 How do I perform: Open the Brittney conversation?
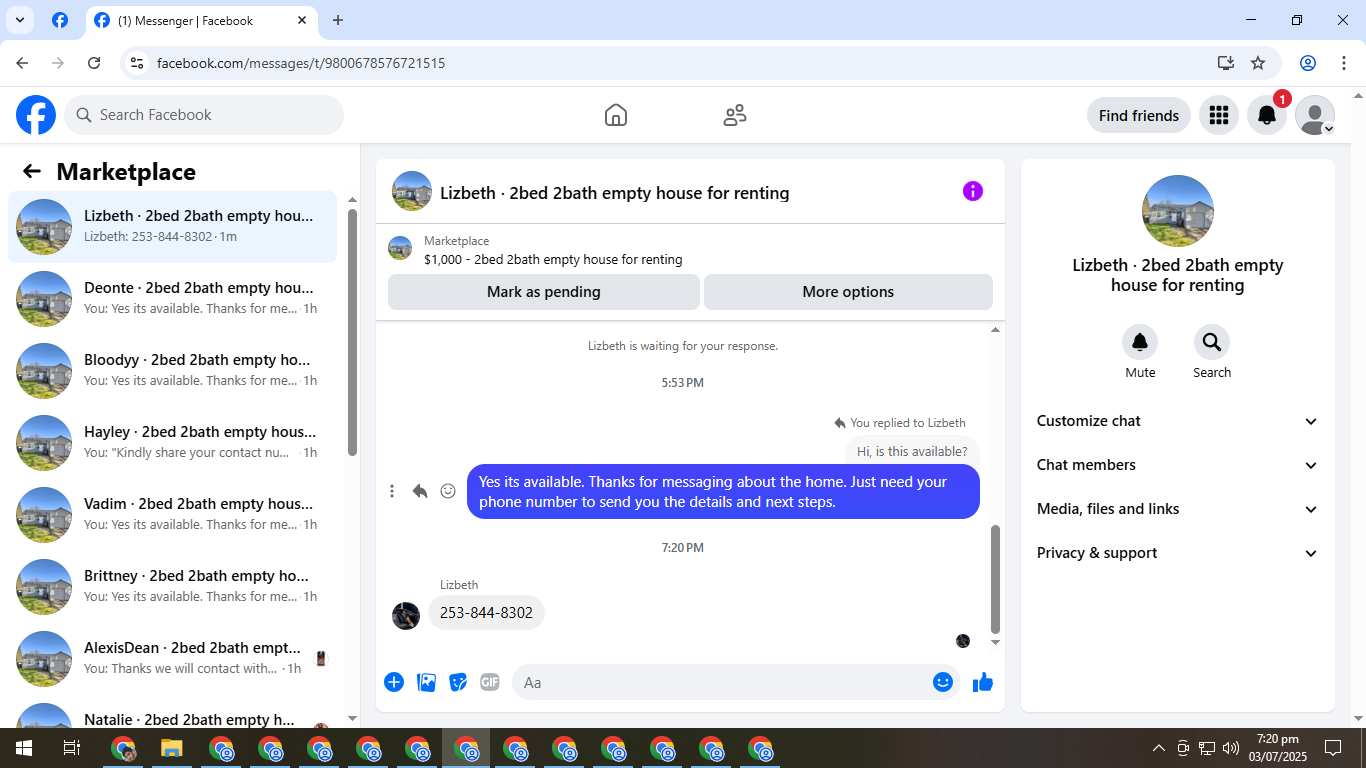(172, 587)
